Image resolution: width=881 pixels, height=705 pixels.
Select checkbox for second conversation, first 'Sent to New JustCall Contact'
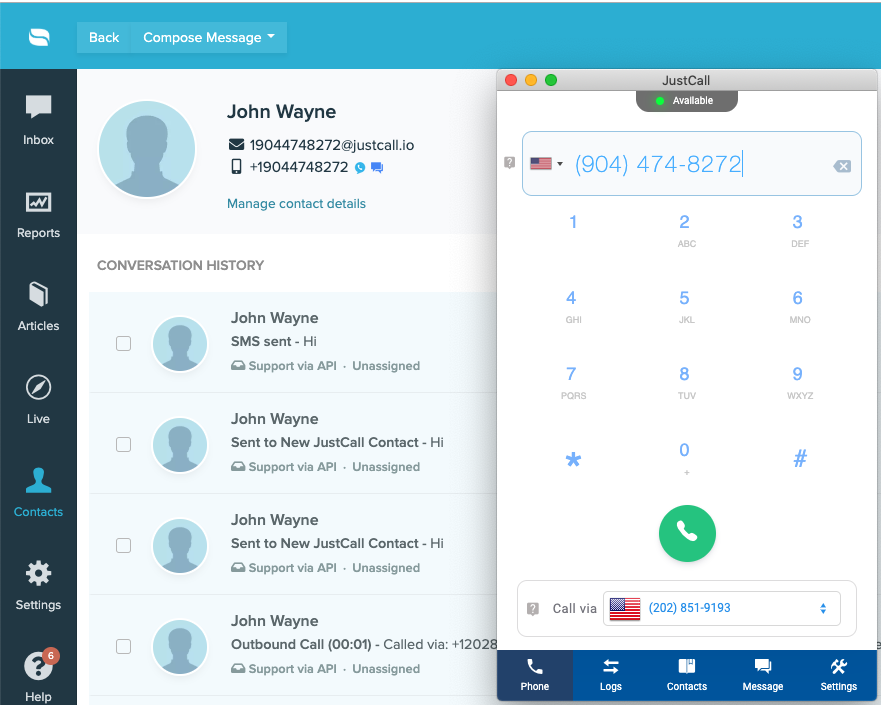pos(124,444)
